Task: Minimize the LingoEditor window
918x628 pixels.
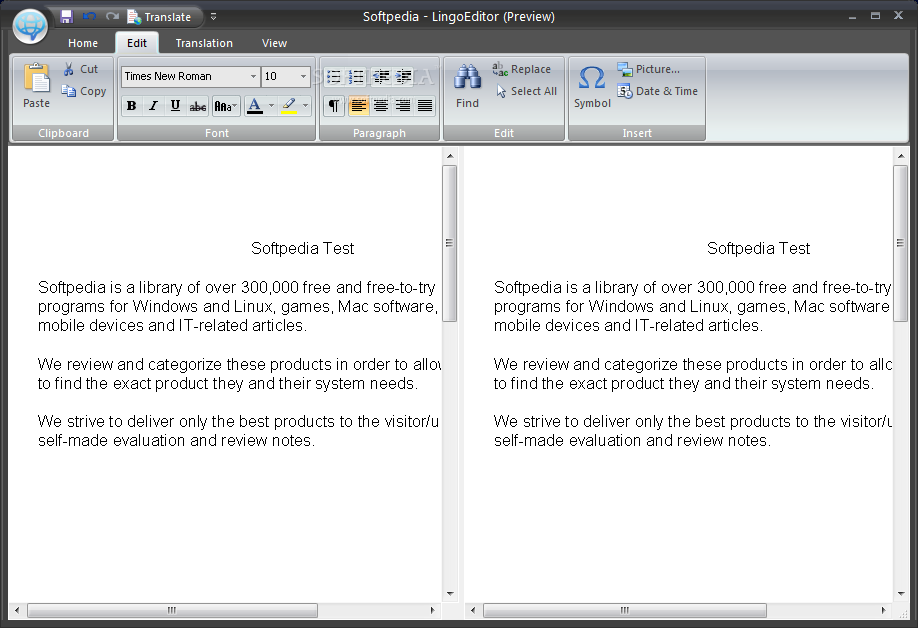Action: tap(852, 17)
